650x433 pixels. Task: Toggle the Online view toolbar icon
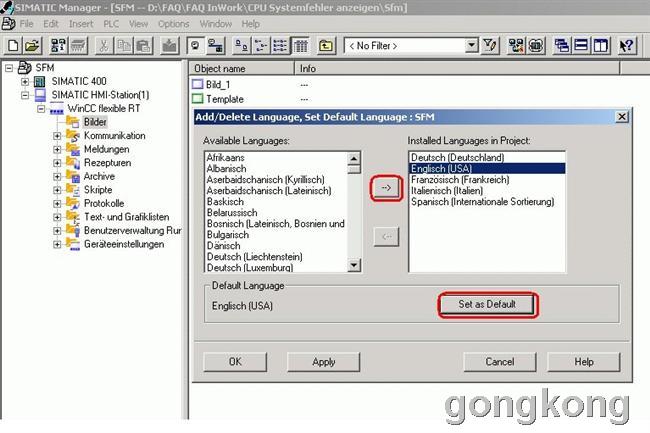coord(195,46)
